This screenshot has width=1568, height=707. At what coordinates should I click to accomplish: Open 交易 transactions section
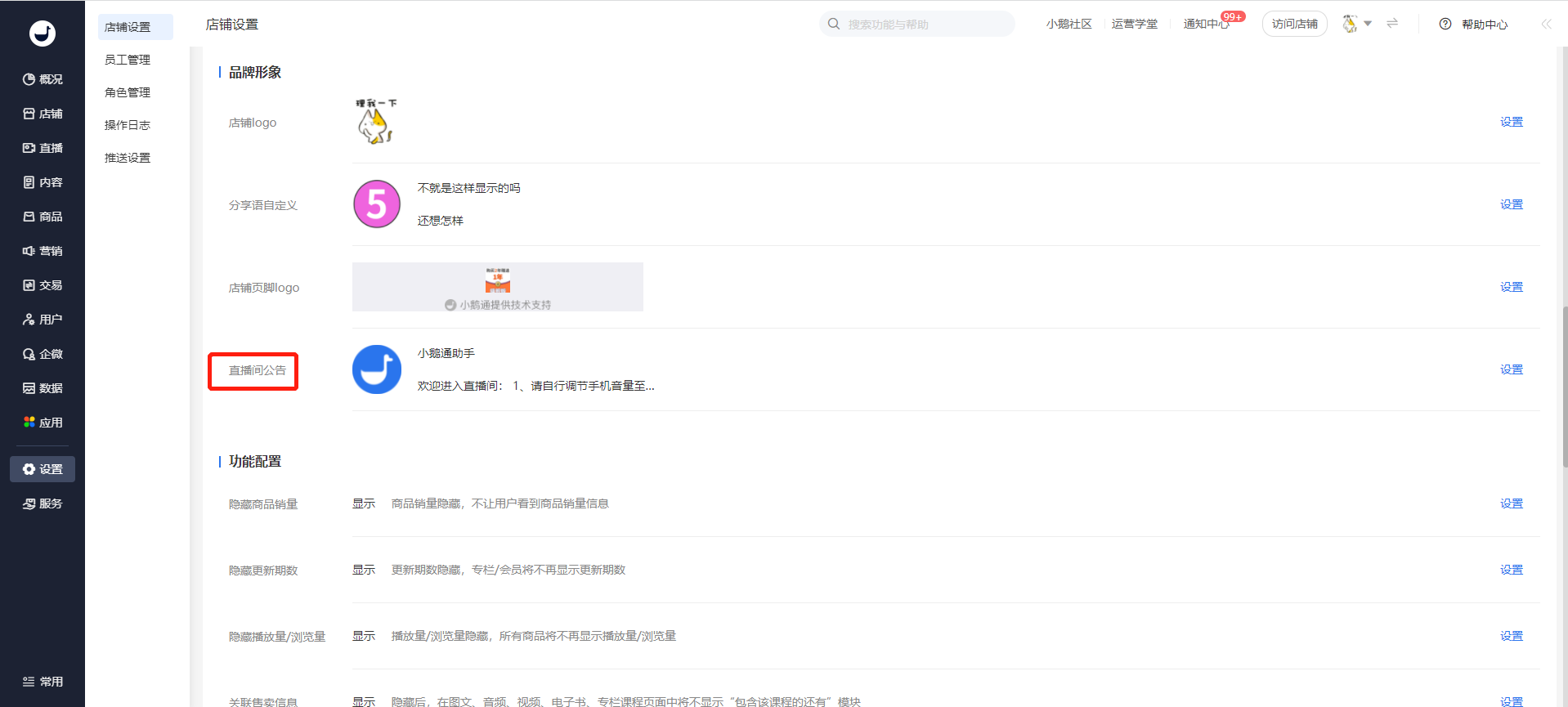tap(43, 285)
